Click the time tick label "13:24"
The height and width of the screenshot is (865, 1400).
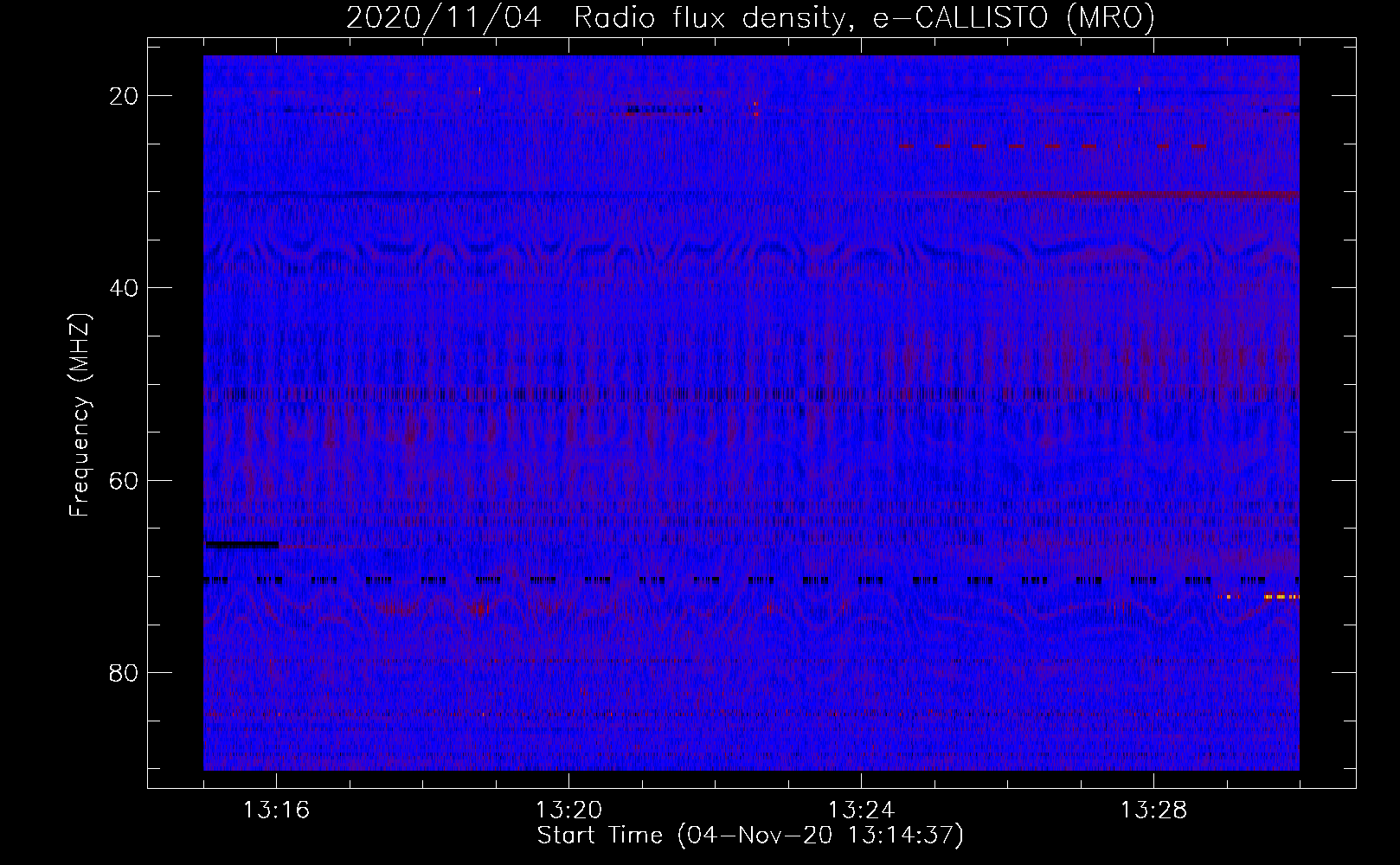pos(861,811)
